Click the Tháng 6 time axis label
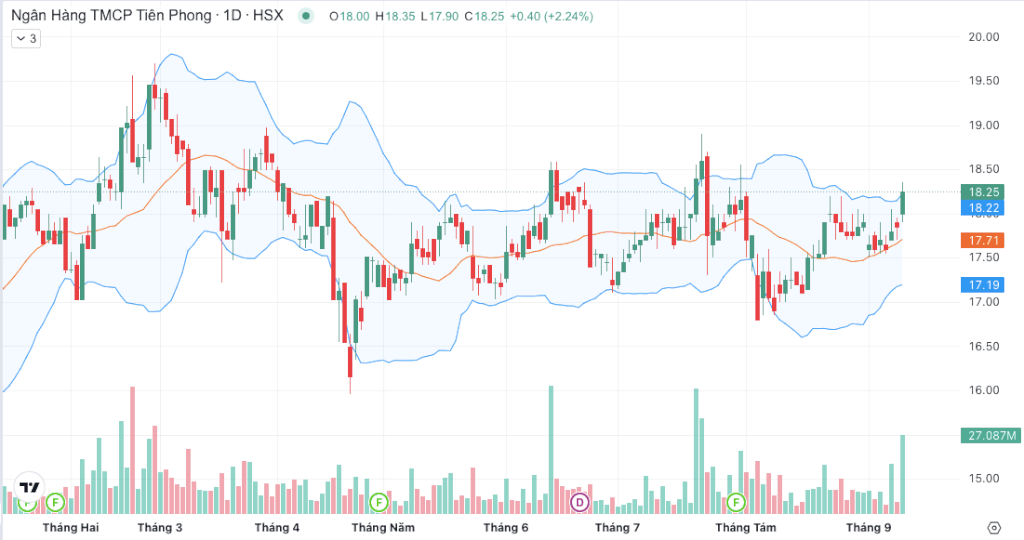The width and height of the screenshot is (1024, 540). [506, 528]
